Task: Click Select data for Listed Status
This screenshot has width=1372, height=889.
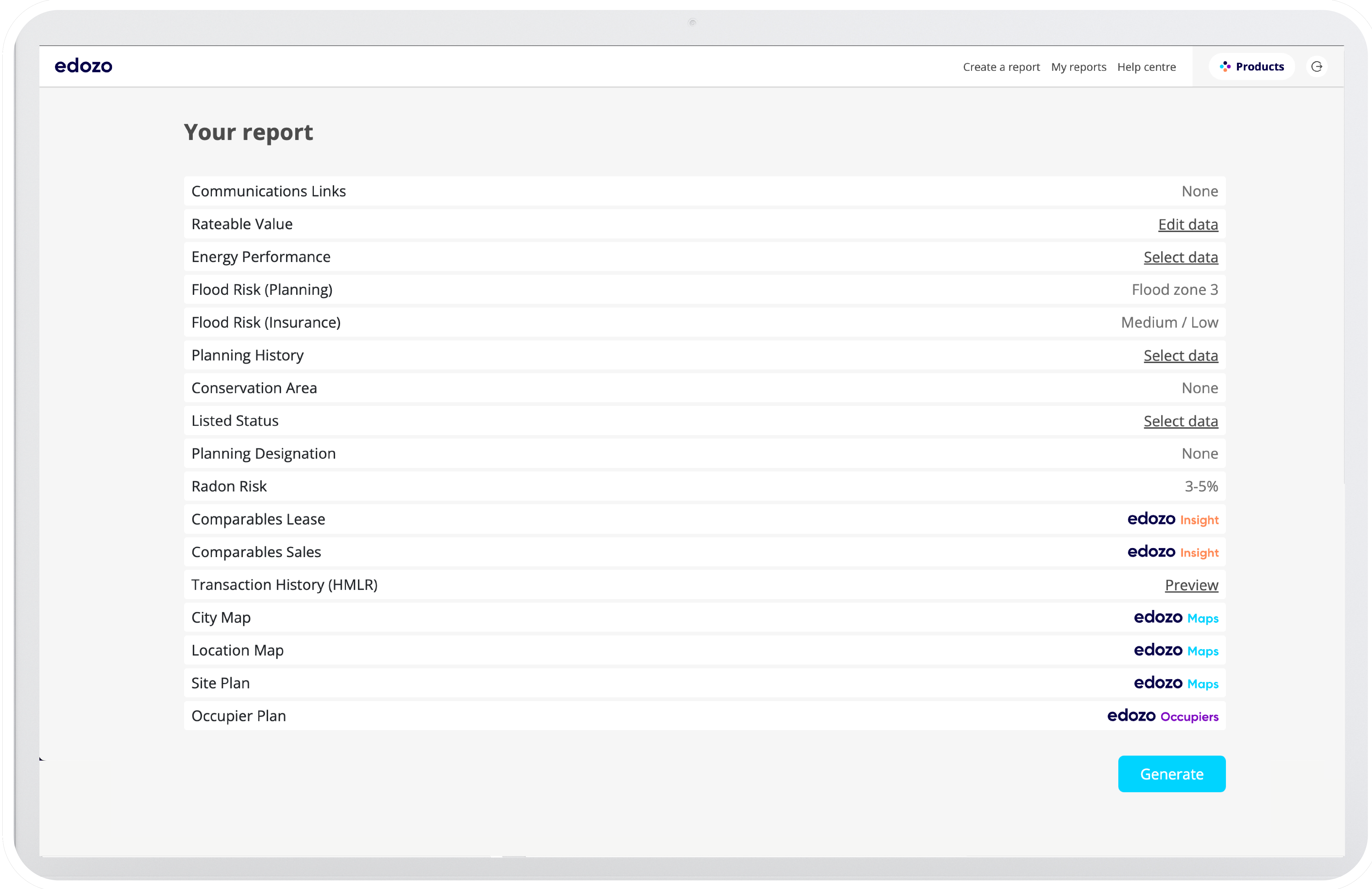Action: tap(1181, 421)
